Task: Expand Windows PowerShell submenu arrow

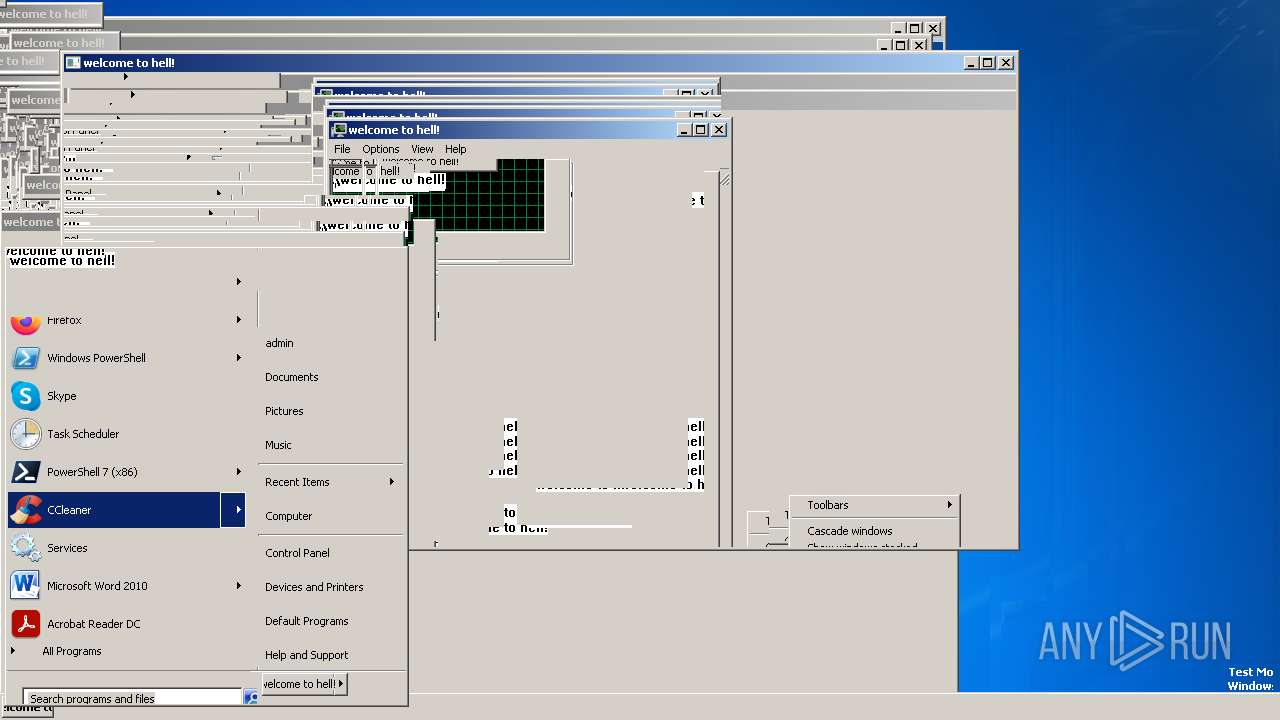Action: point(238,358)
